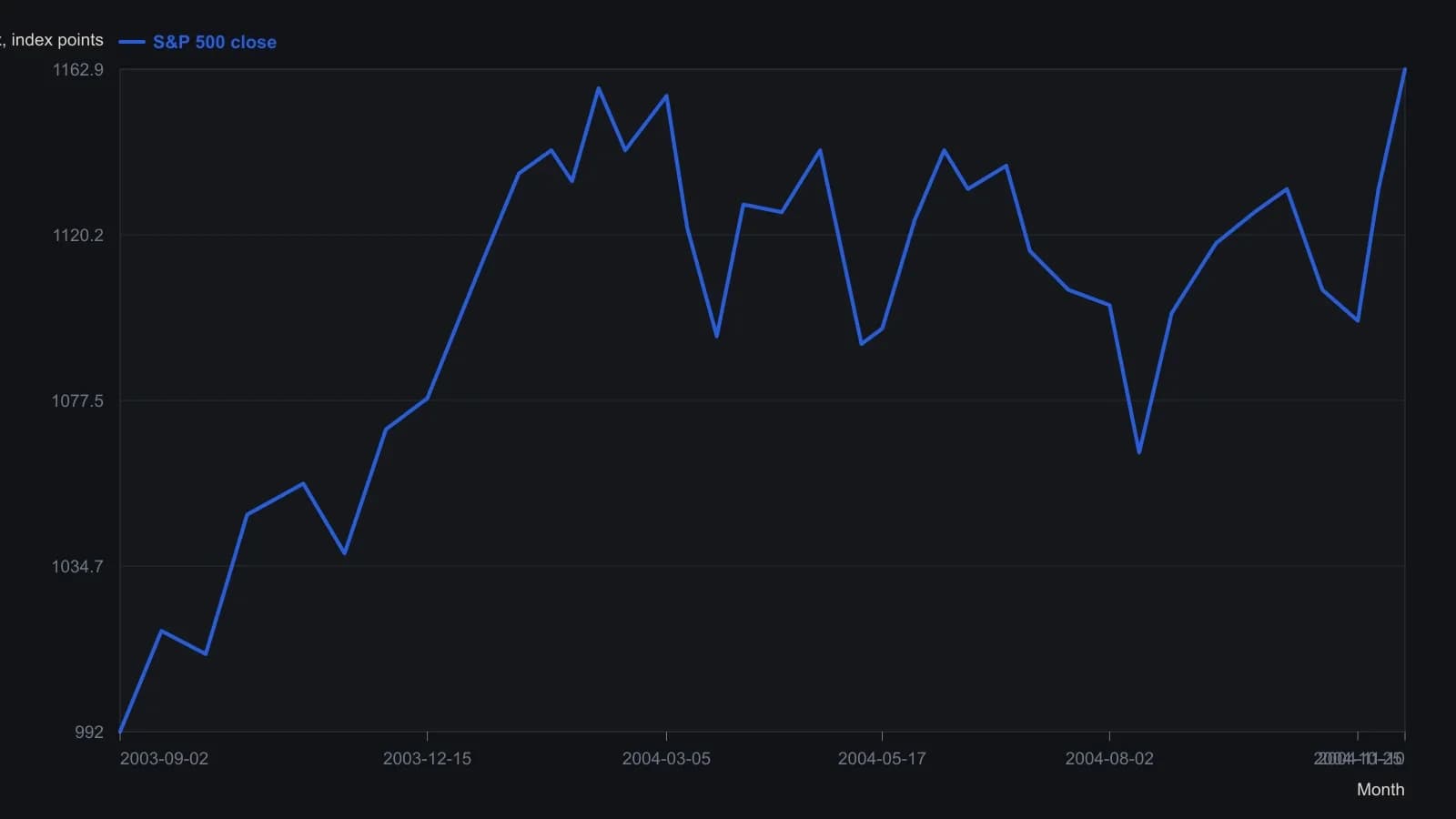Click the 2004-05-17 date label
Viewport: 1456px width, 819px height.
882,759
